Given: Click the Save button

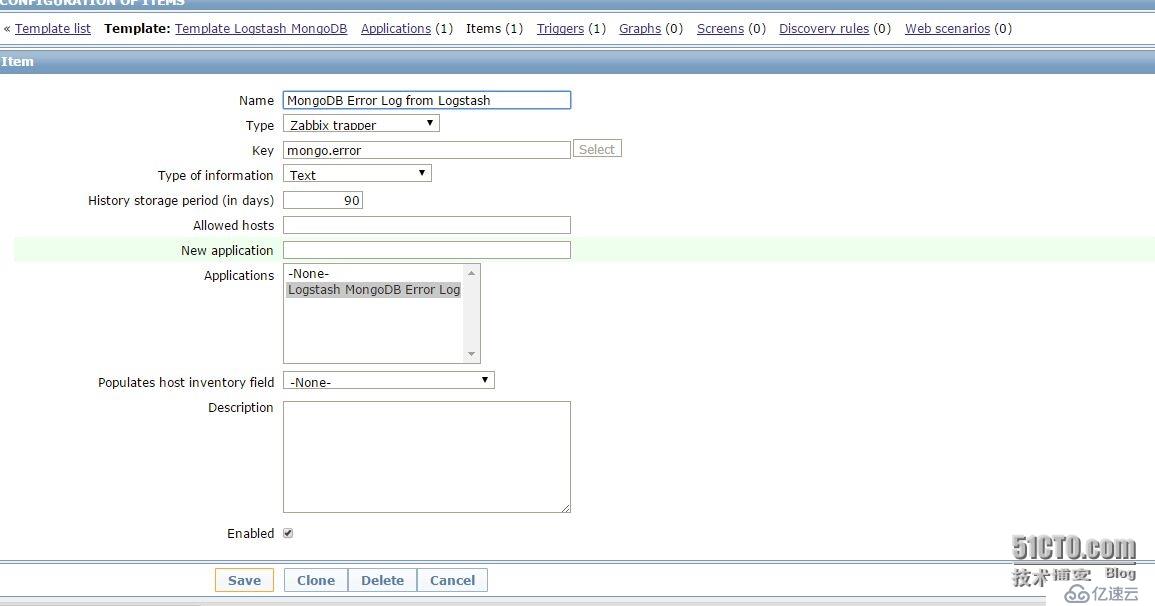Looking at the screenshot, I should (x=244, y=580).
